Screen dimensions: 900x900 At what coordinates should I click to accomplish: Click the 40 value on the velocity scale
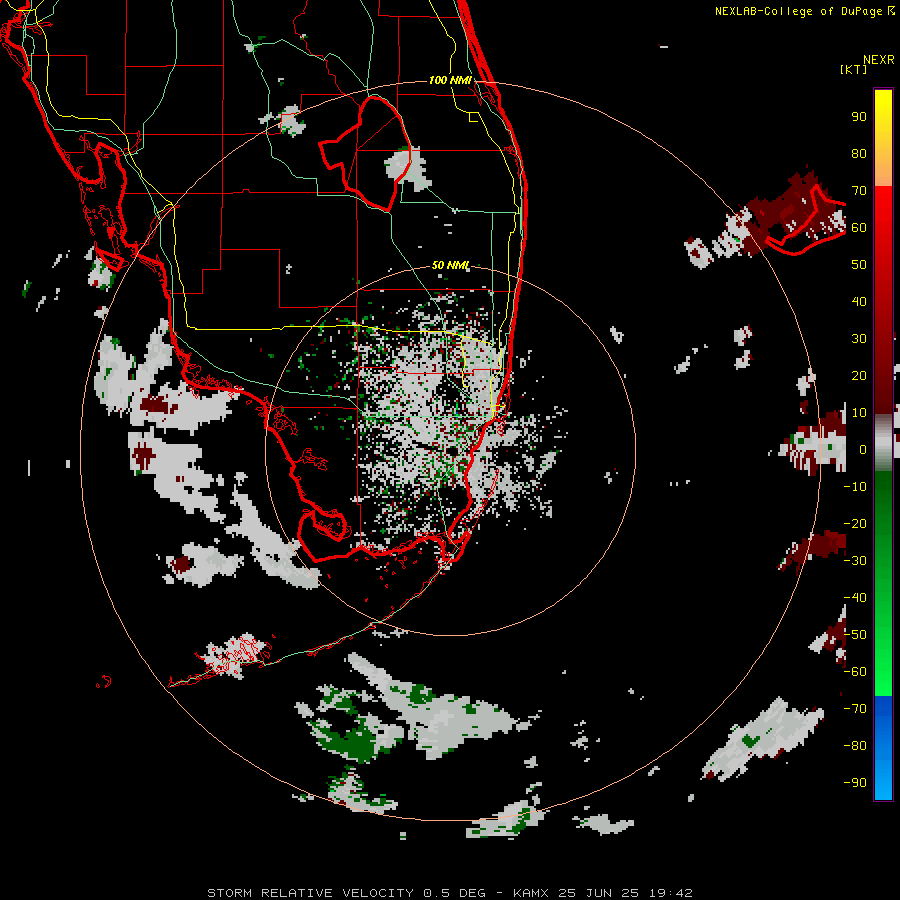click(859, 301)
